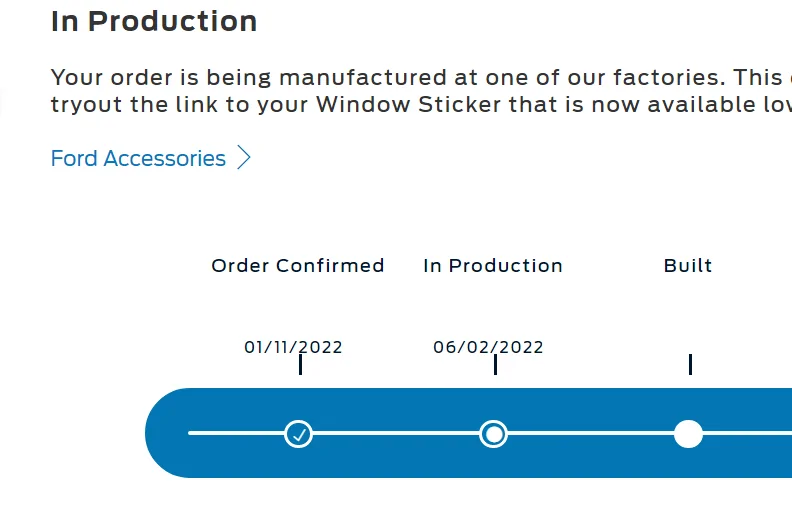Image resolution: width=792 pixels, height=523 pixels.
Task: Click the 01/11/2022 date
Action: point(293,348)
